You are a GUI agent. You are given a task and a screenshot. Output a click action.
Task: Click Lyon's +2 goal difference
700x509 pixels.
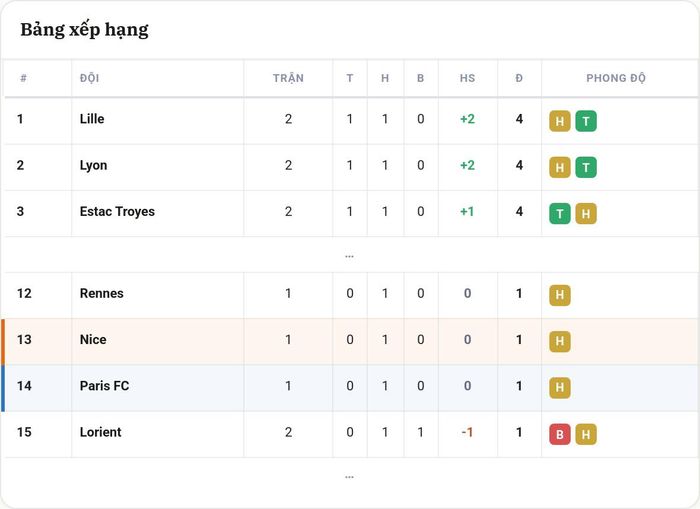pyautogui.click(x=467, y=165)
